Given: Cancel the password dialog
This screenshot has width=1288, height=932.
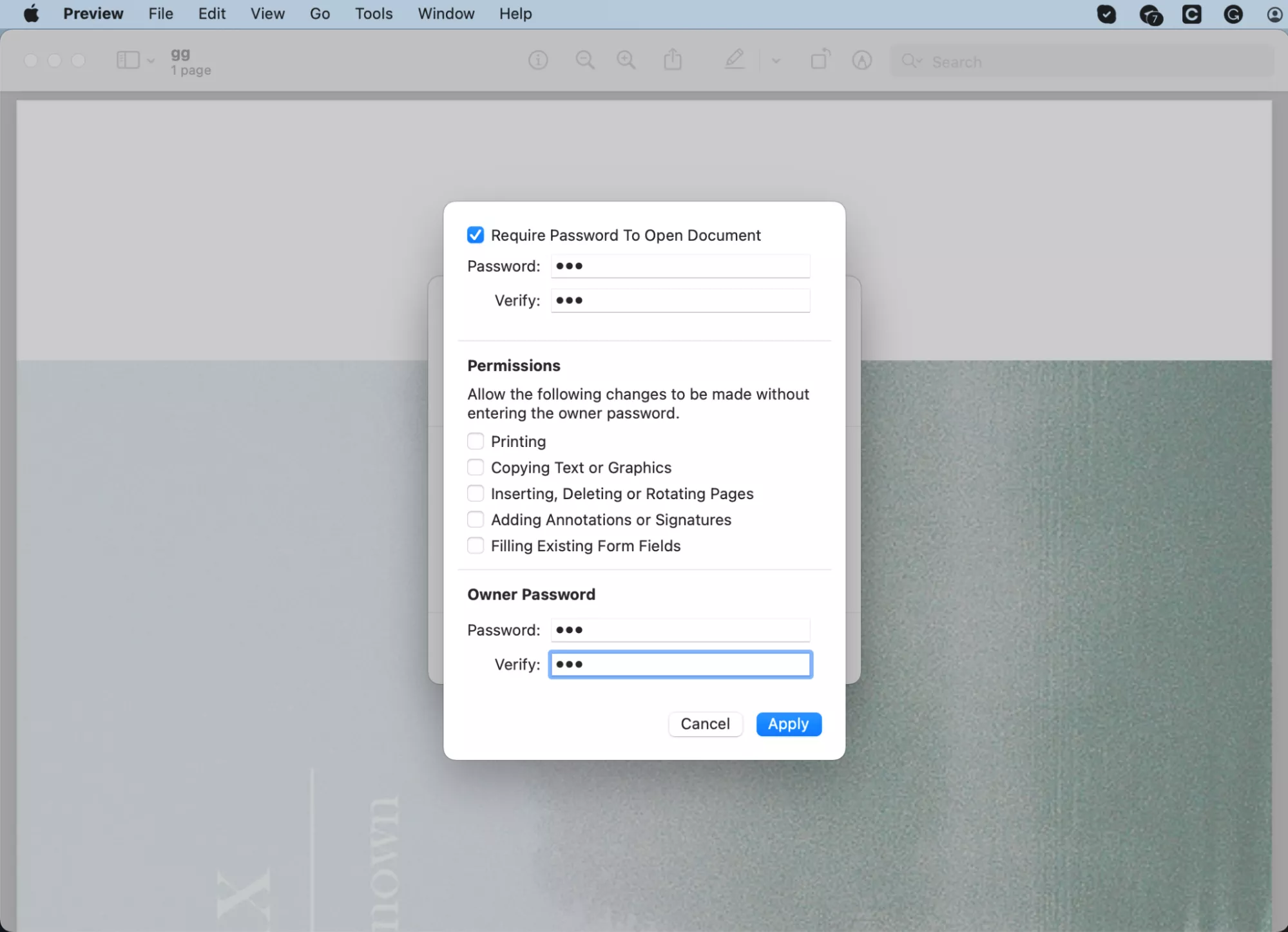Looking at the screenshot, I should (x=705, y=724).
